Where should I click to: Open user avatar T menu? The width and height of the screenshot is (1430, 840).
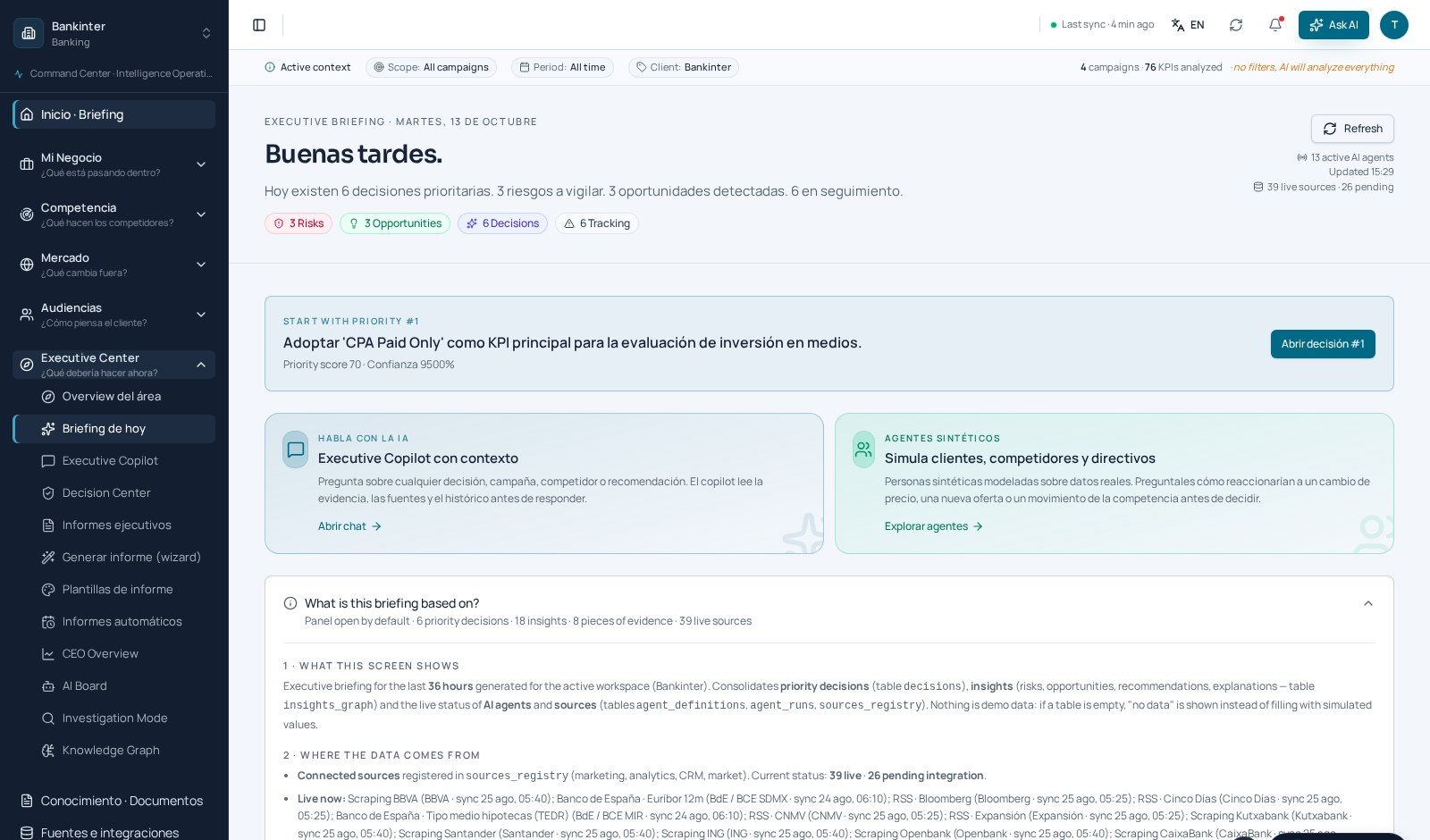1394,25
